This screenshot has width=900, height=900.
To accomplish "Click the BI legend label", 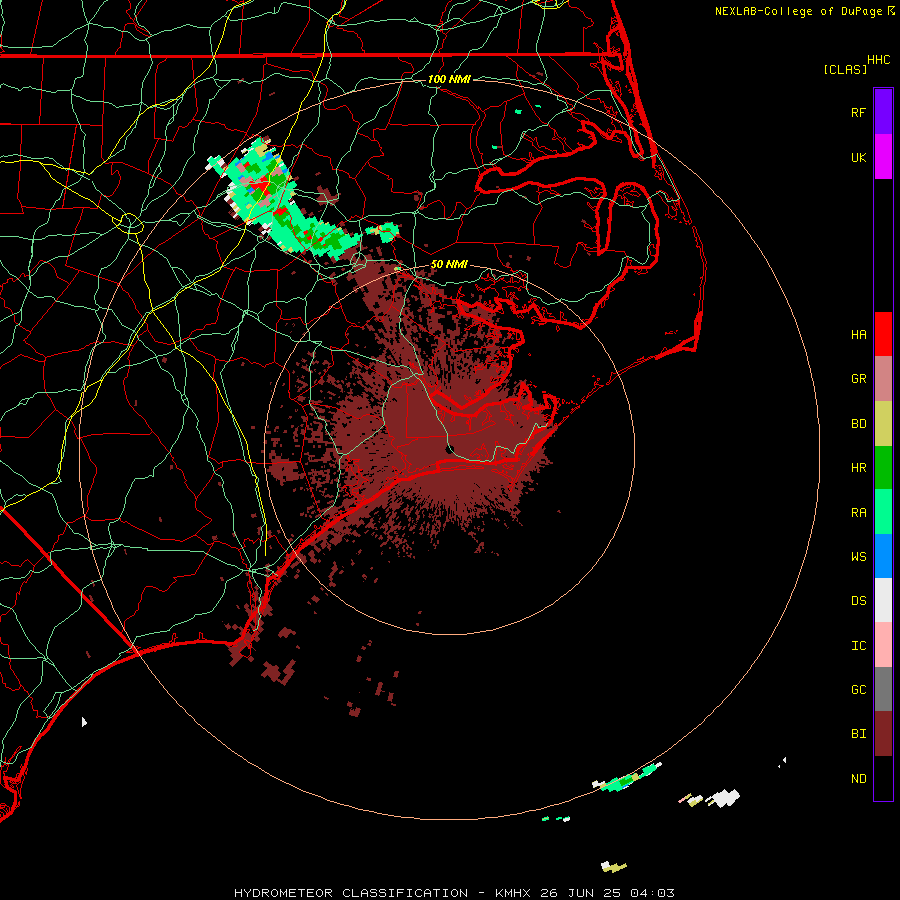I will pyautogui.click(x=858, y=734).
